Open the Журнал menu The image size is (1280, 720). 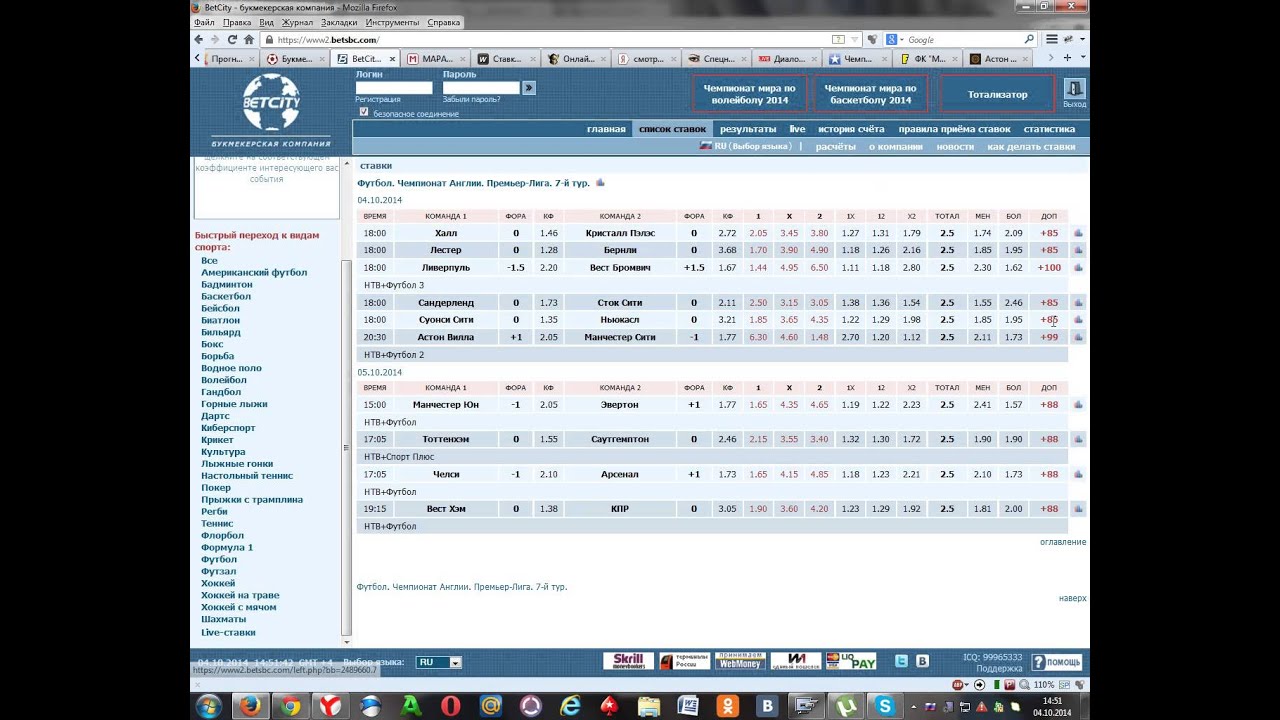click(297, 22)
